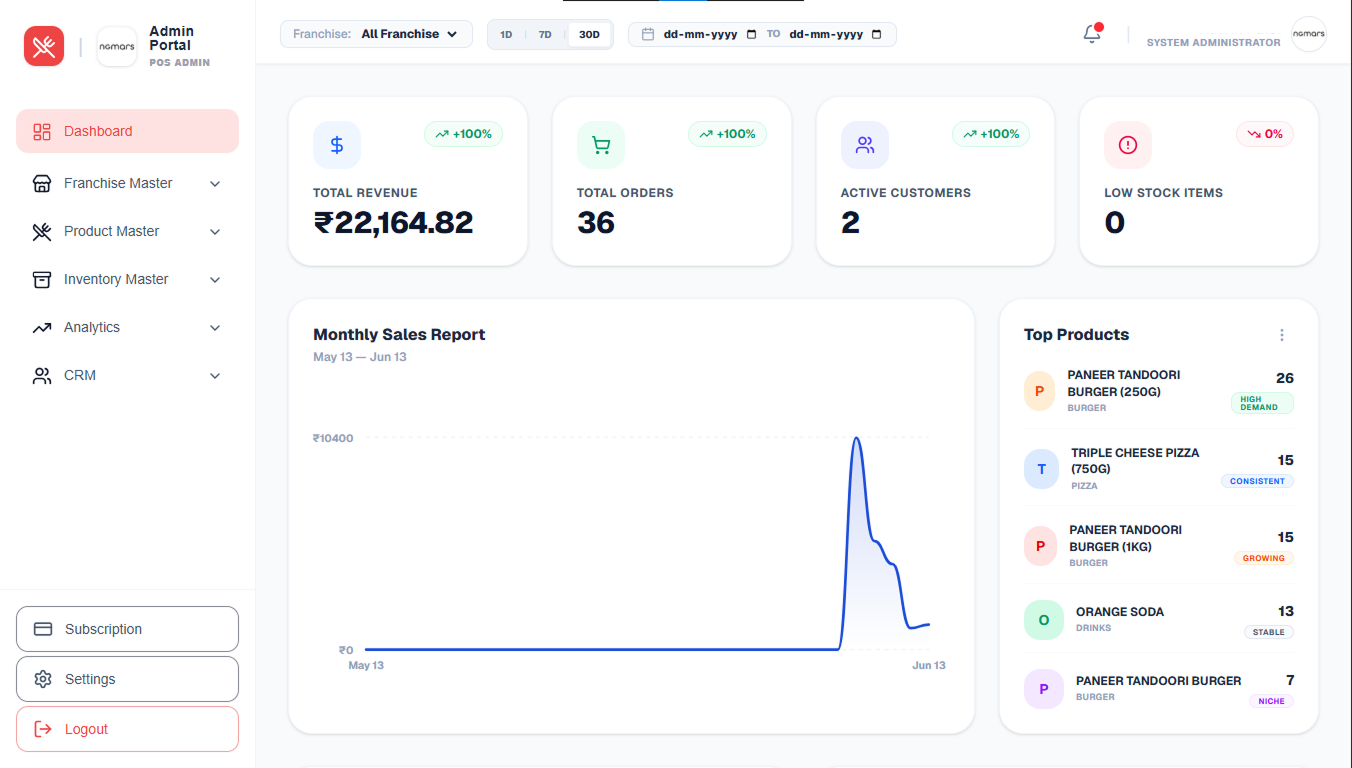Click the alert icon on Low Stock Items card
Screen dimensions: 1352x768
pos(1128,145)
